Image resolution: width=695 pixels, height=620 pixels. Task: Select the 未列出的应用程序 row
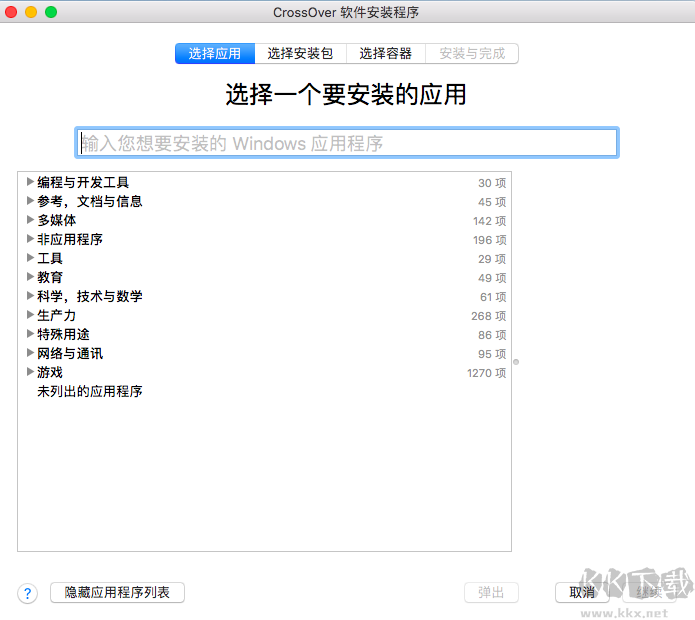[x=90, y=391]
